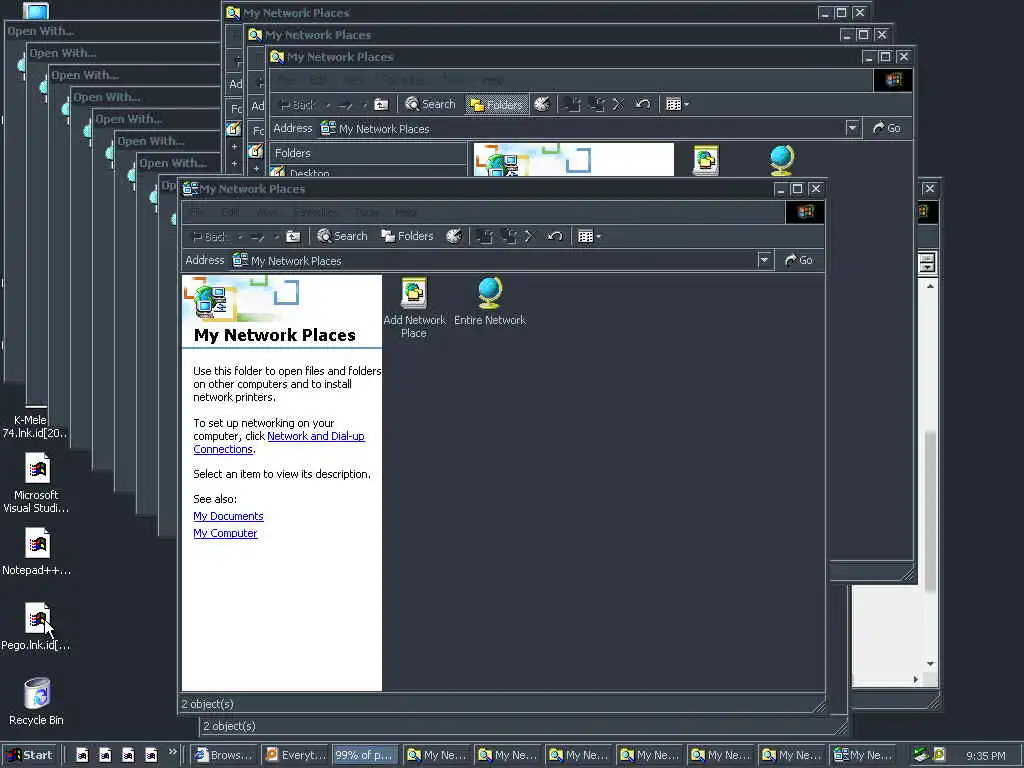
Task: Open Help menu in front window
Action: point(406,212)
